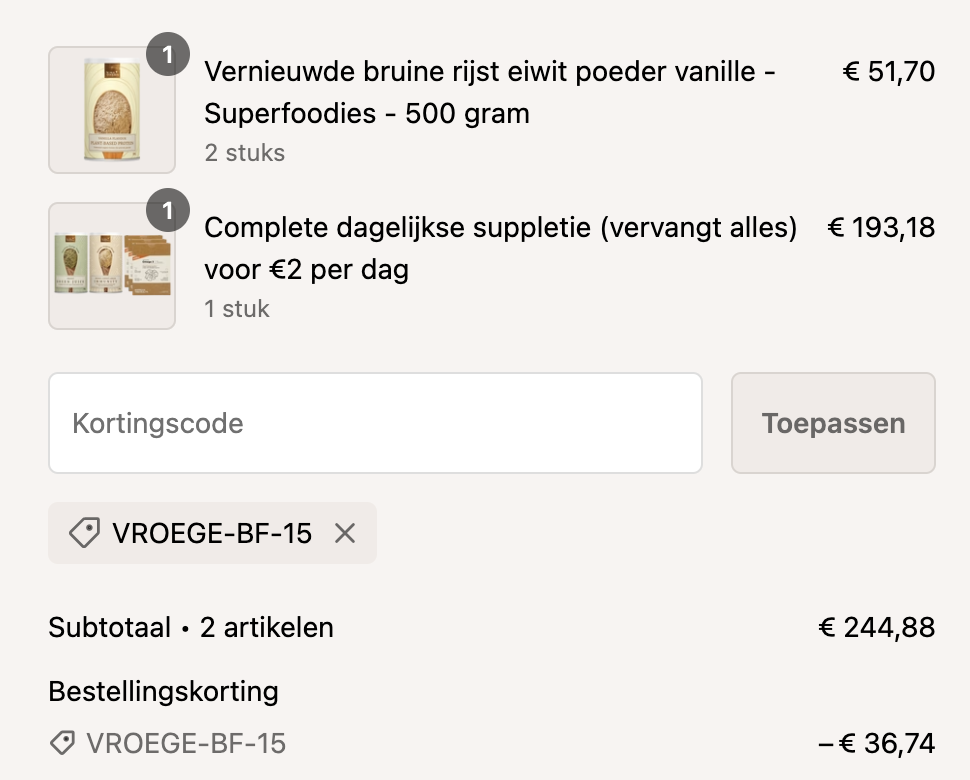The image size is (970, 780).
Task: Click the "2 stuks" quantity text
Action: [245, 153]
